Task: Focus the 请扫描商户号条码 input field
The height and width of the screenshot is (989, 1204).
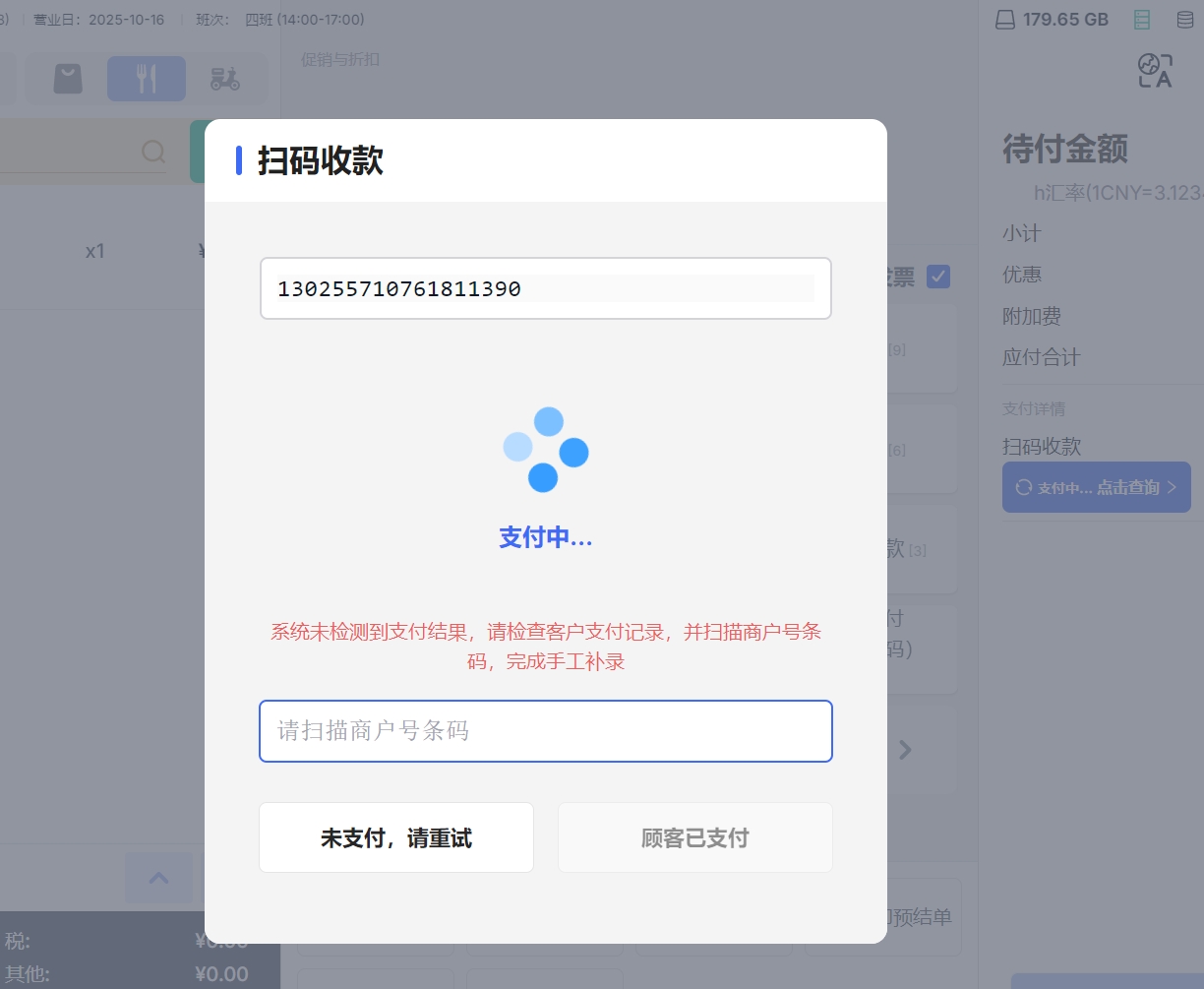Action: pyautogui.click(x=545, y=731)
